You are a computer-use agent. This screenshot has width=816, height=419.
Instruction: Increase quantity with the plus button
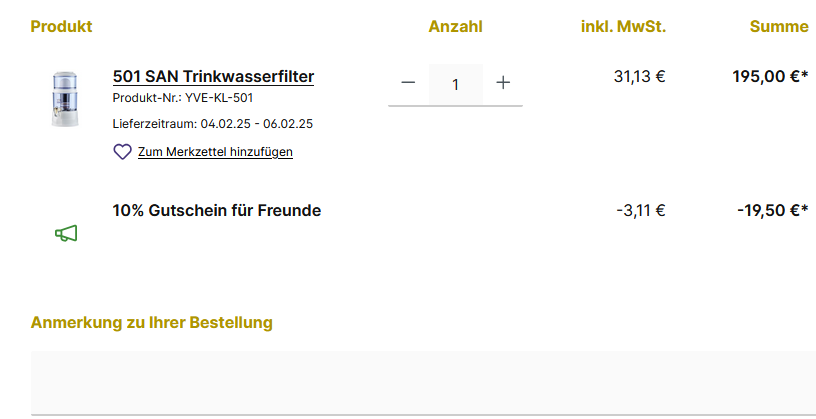[x=503, y=84]
